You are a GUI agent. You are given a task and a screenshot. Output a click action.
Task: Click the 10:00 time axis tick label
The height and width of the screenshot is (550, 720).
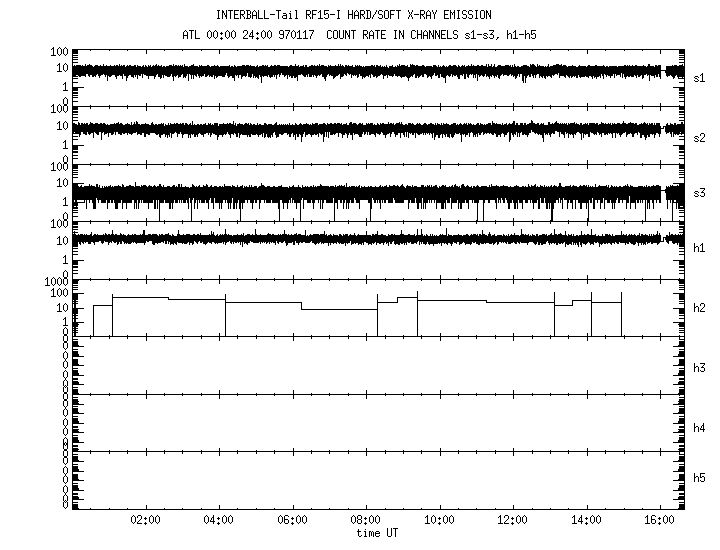tap(439, 520)
